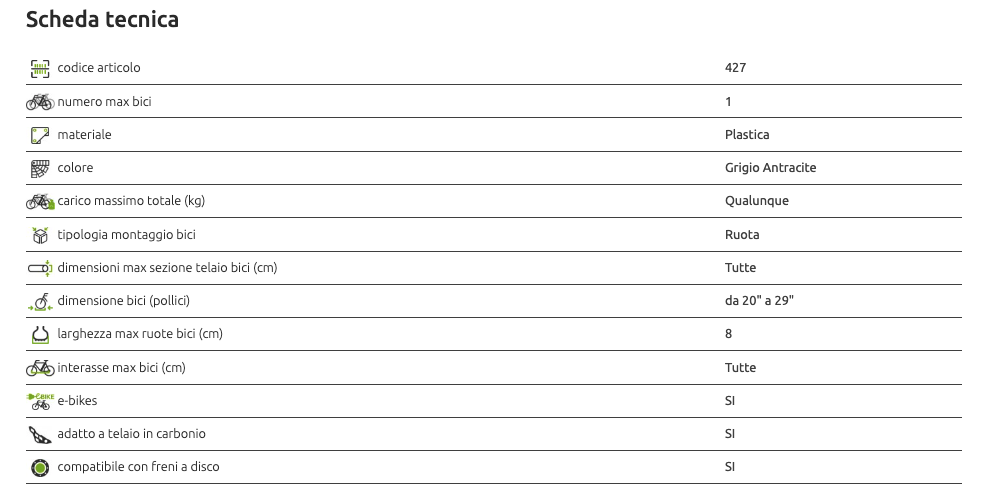The height and width of the screenshot is (503, 985).
Task: Click the larghezza max ruote tire icon
Action: [40, 334]
